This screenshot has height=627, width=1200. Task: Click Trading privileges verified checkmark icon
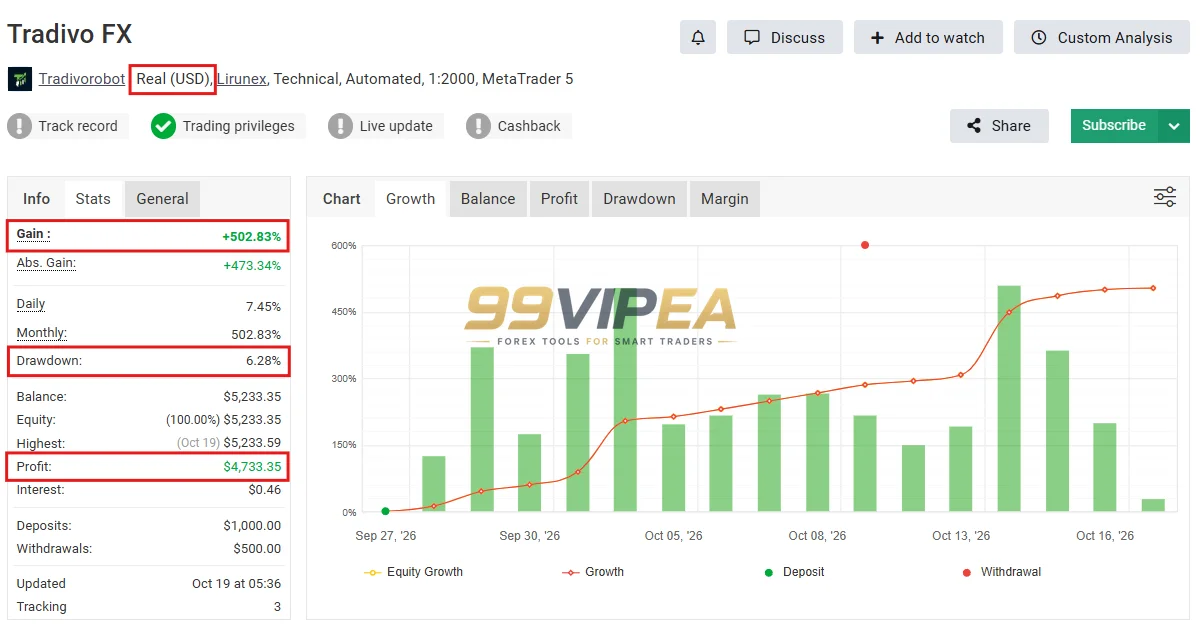tap(163, 126)
